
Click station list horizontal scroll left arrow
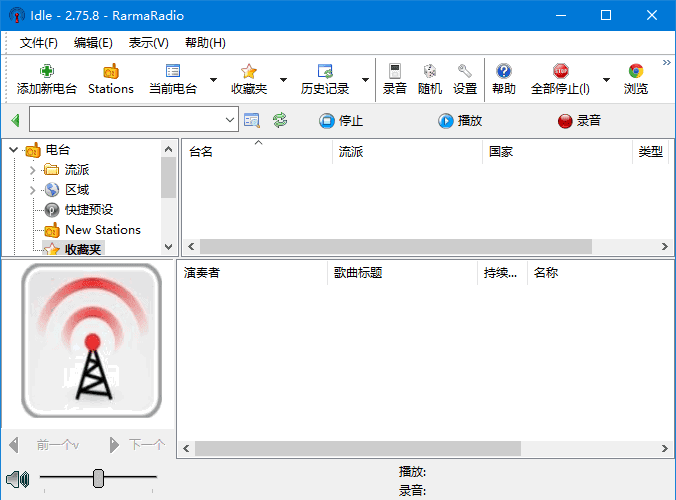point(191,247)
